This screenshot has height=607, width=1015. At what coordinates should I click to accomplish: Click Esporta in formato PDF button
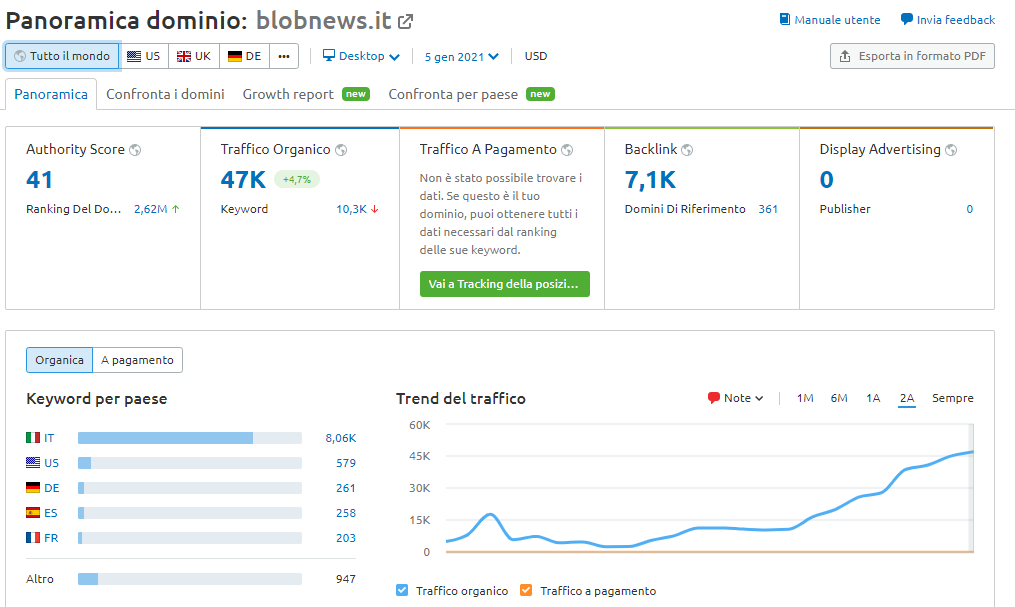click(912, 56)
